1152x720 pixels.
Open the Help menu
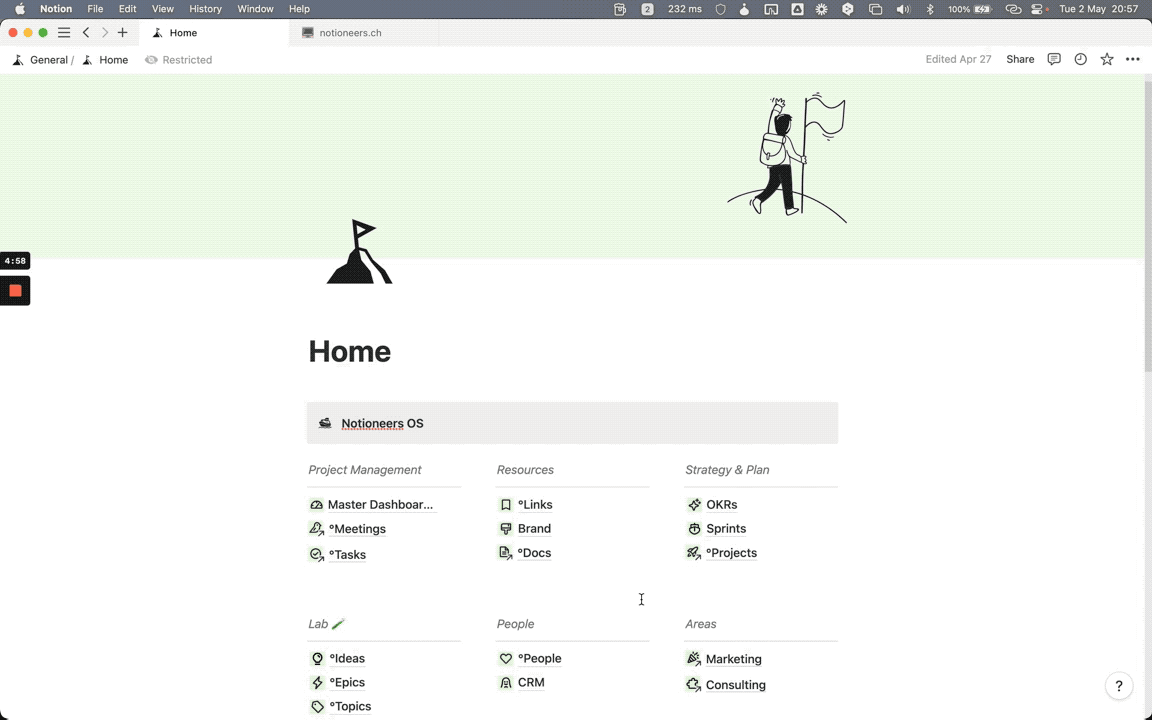(299, 9)
